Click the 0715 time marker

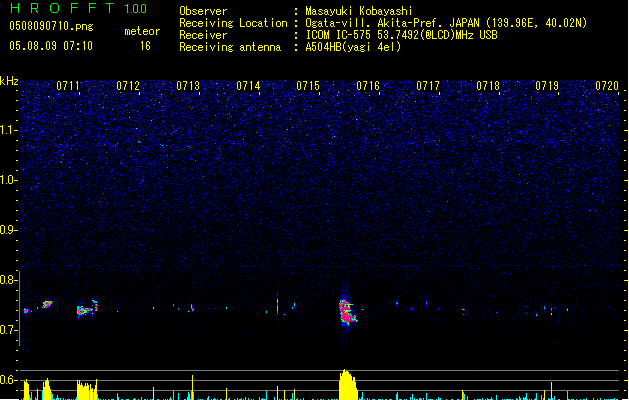click(308, 86)
